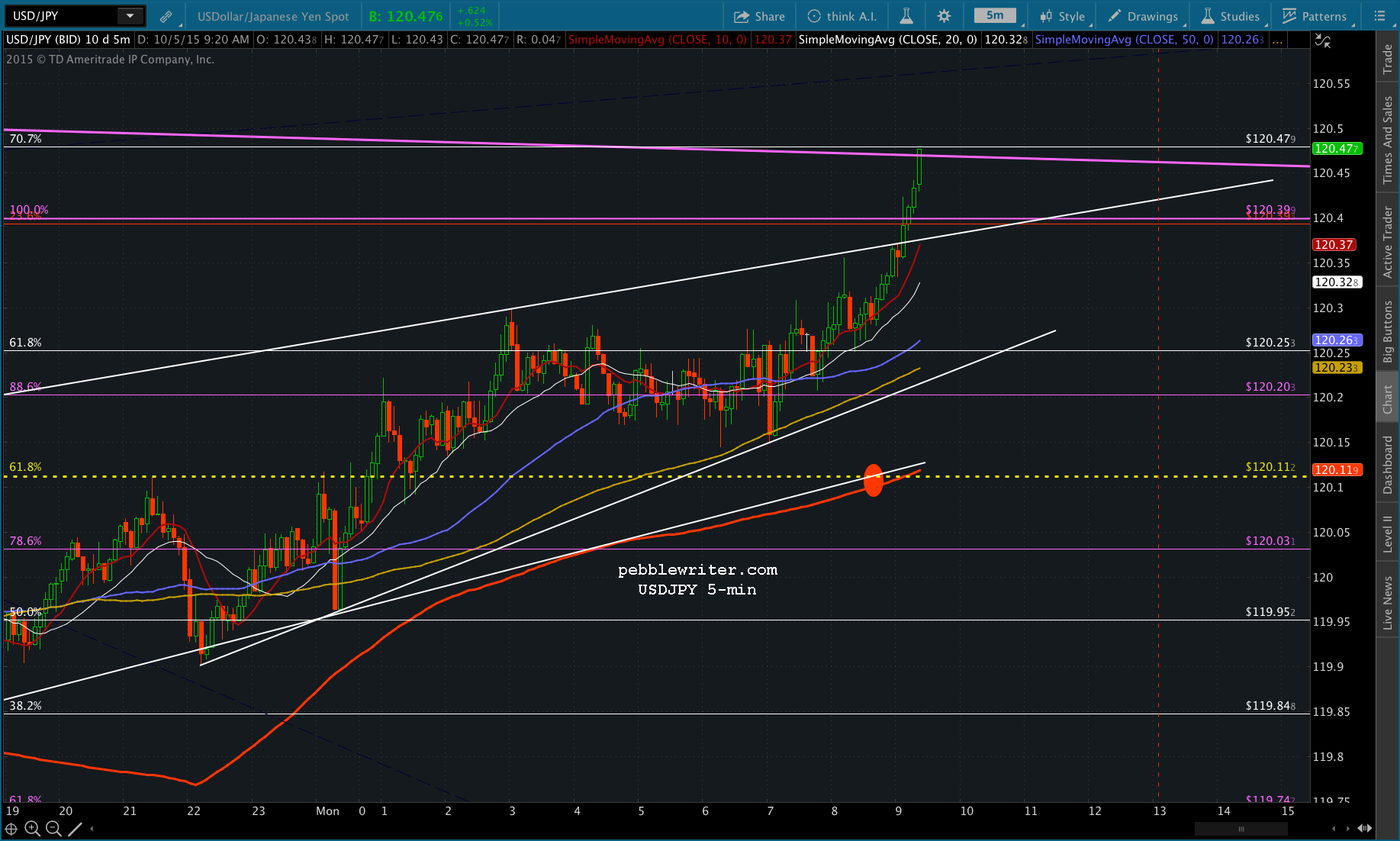
Task: Expand the Style dropdown menu
Action: 1062,16
